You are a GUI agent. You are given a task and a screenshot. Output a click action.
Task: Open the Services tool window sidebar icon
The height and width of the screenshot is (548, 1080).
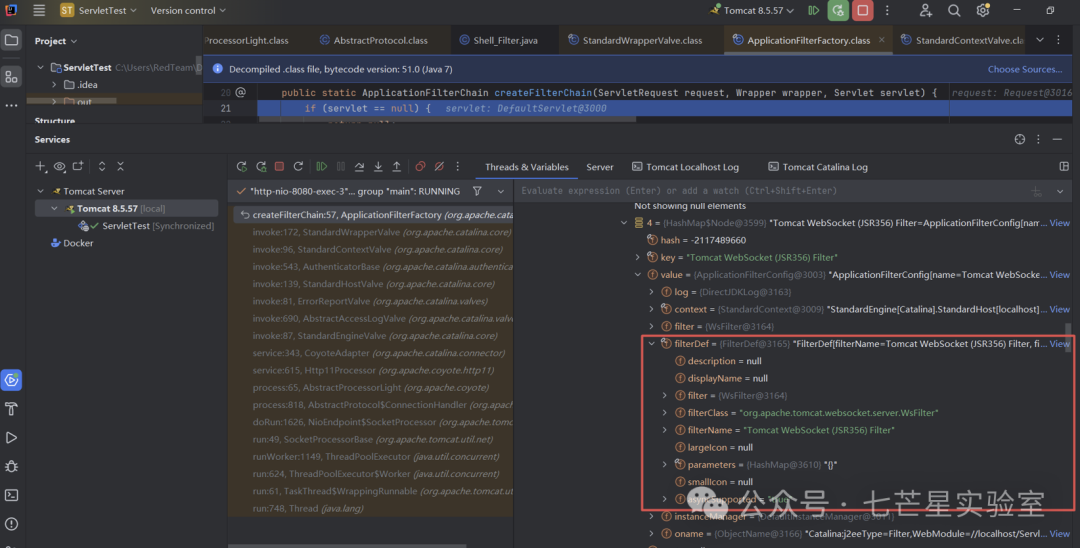click(11, 380)
